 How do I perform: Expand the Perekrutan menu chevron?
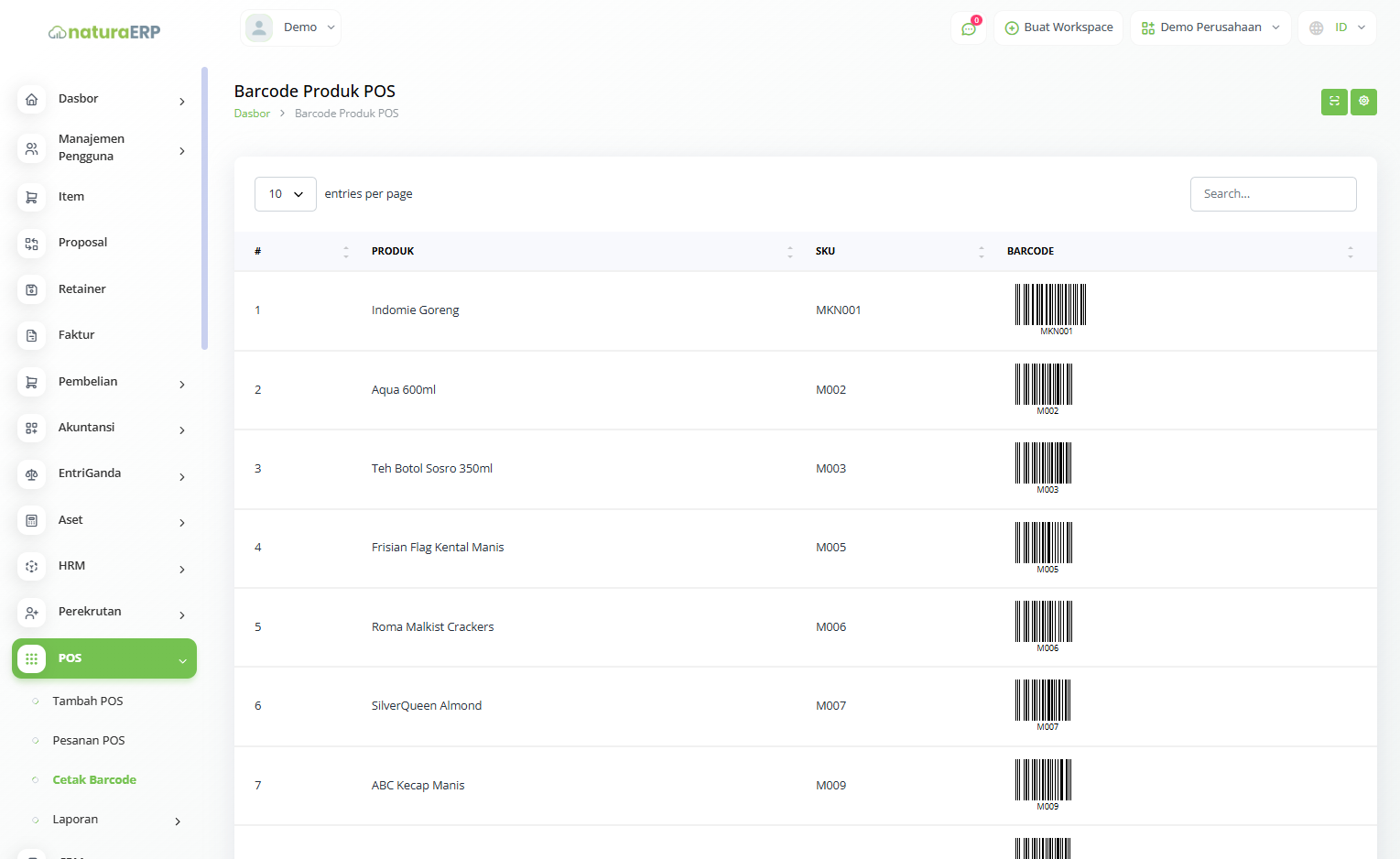182,615
